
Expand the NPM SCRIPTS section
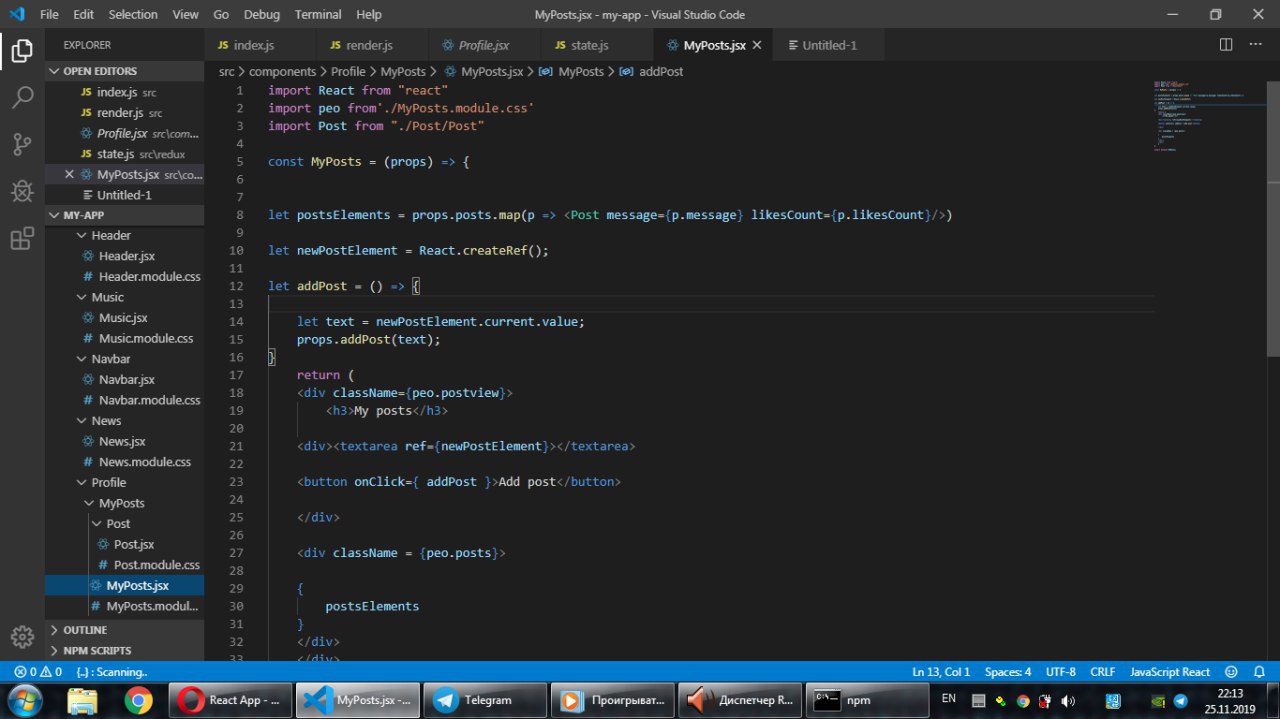pos(97,650)
